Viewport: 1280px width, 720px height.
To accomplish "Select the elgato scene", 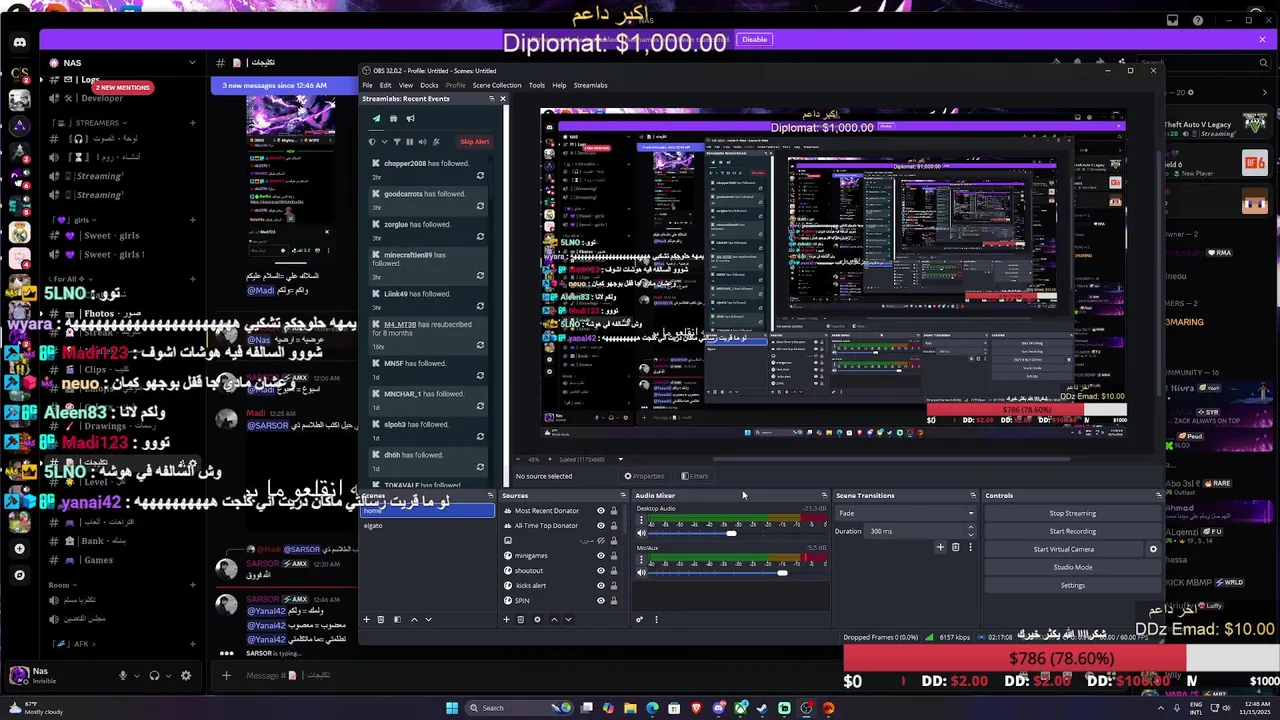I will click(x=428, y=526).
